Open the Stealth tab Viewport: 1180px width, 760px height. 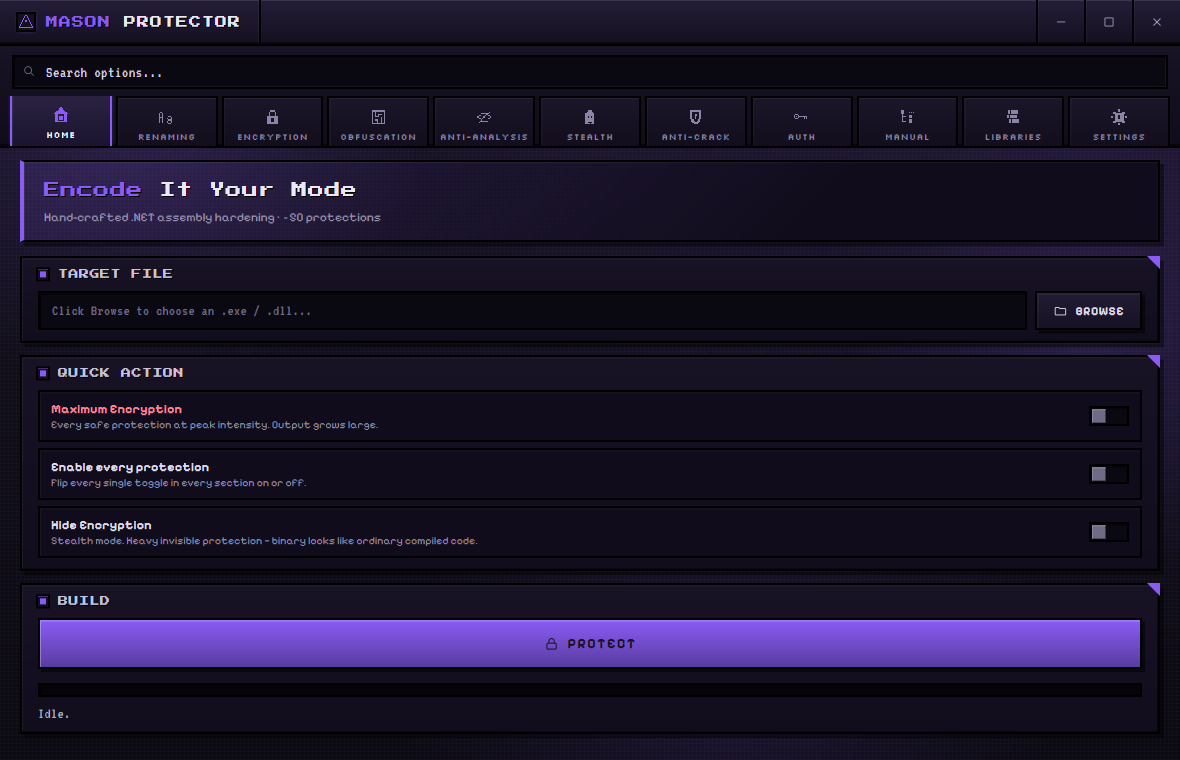pyautogui.click(x=590, y=121)
